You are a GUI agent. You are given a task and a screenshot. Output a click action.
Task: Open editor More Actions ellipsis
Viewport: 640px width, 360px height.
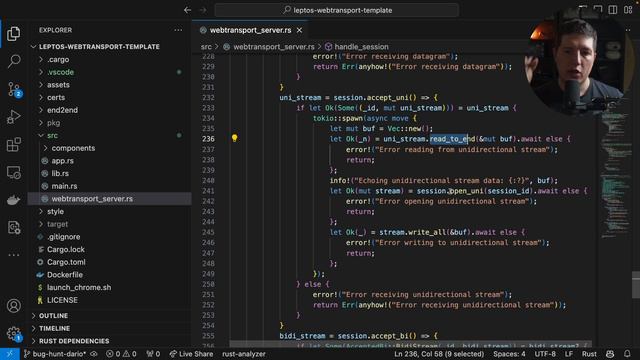[x=628, y=30]
